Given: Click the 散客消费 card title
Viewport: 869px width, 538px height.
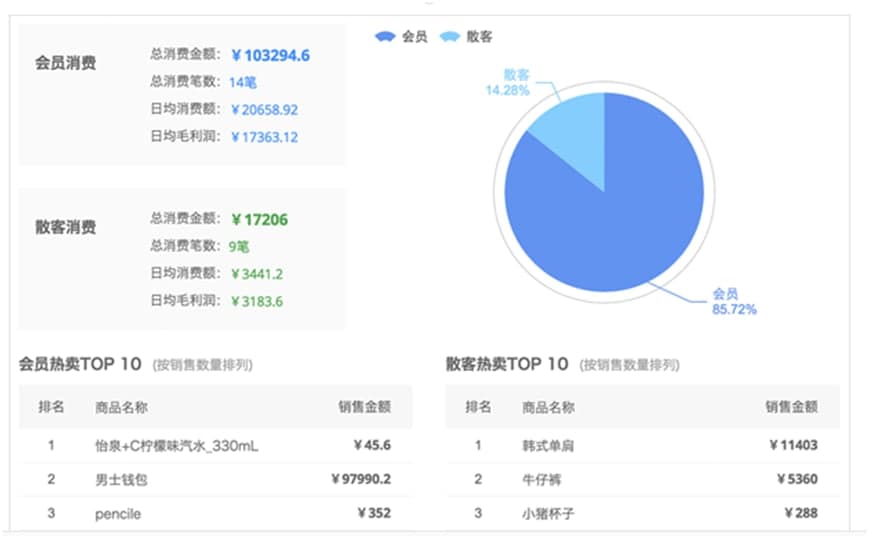Looking at the screenshot, I should click(66, 227).
